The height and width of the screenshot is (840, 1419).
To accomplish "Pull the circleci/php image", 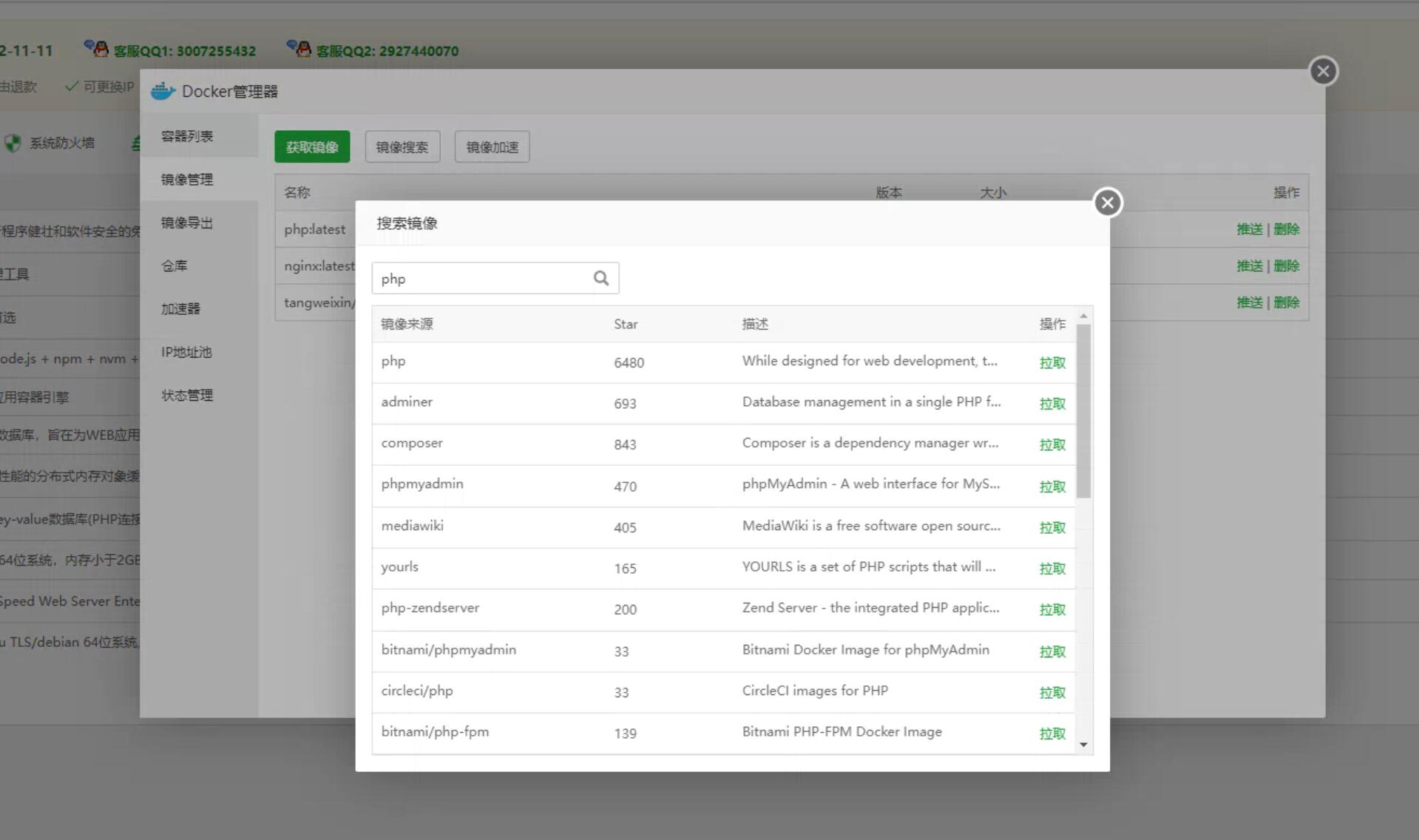I will (x=1052, y=692).
